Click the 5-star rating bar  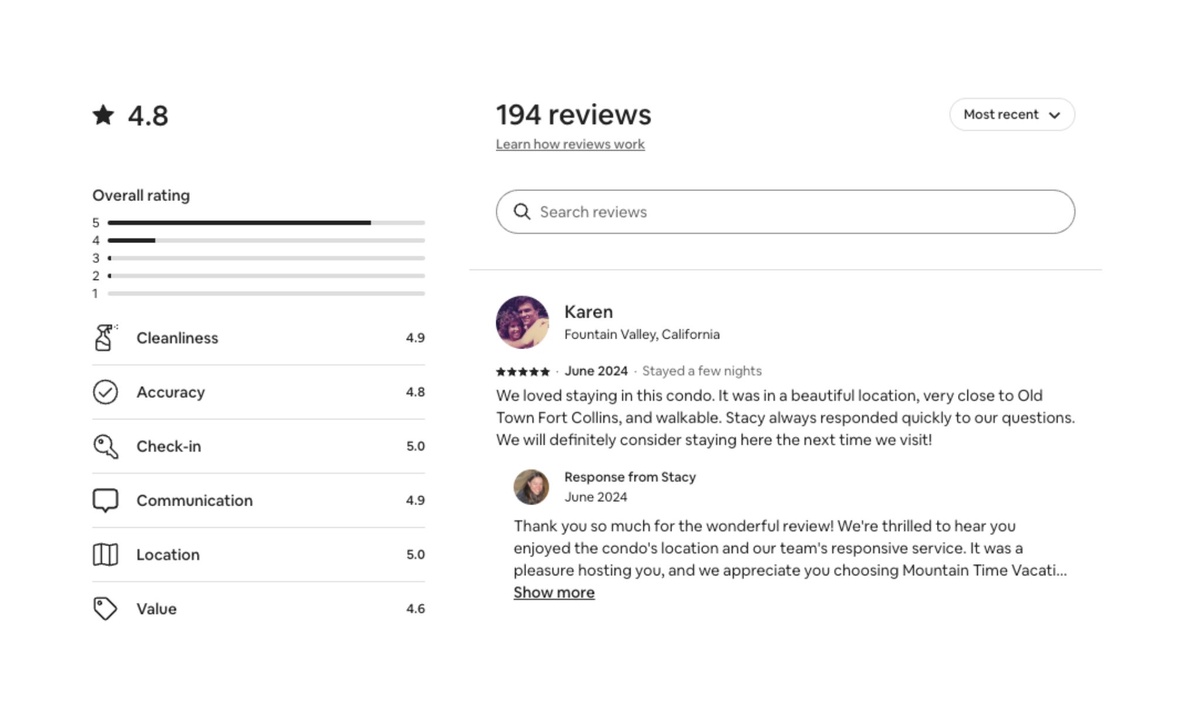click(x=265, y=223)
